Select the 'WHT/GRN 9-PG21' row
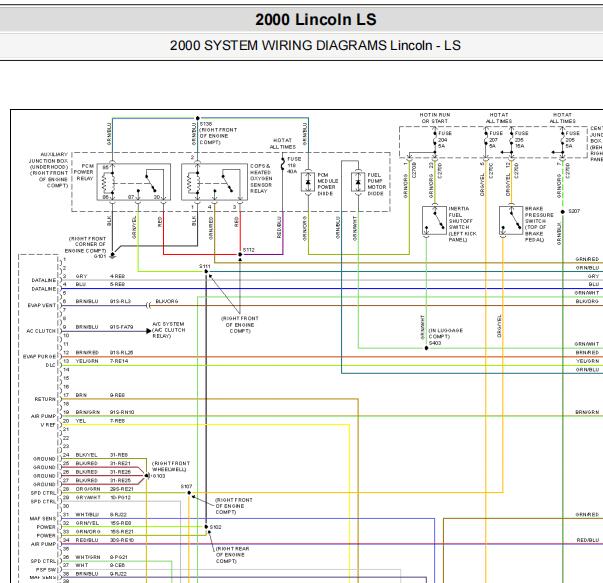Screen dimensions: 603x583 [101, 557]
